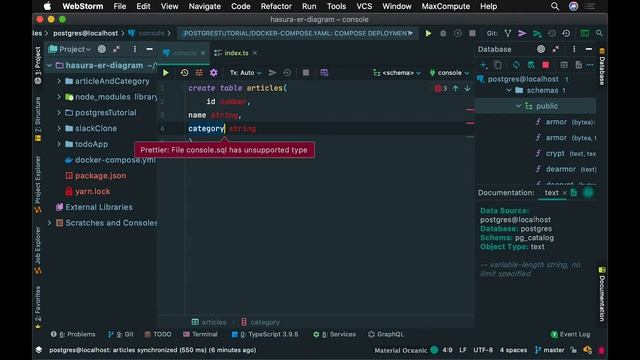Click the articles breadcrumb in editor

coord(209,322)
